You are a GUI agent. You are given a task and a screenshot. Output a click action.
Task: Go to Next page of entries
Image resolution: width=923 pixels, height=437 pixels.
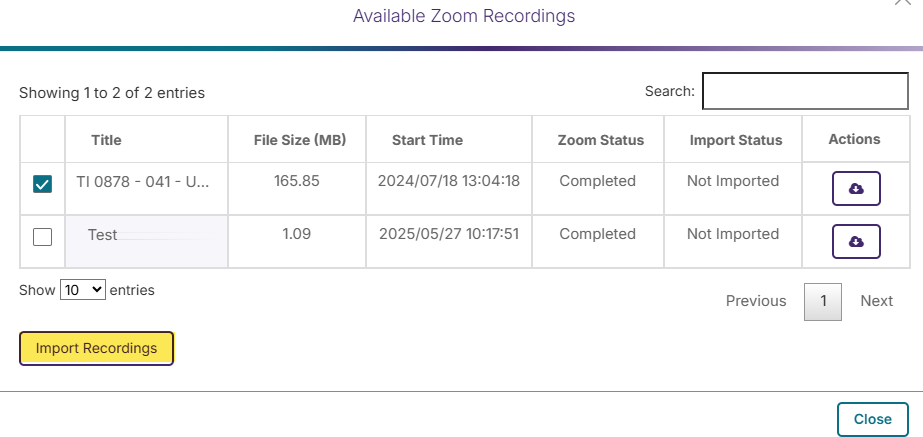(876, 301)
